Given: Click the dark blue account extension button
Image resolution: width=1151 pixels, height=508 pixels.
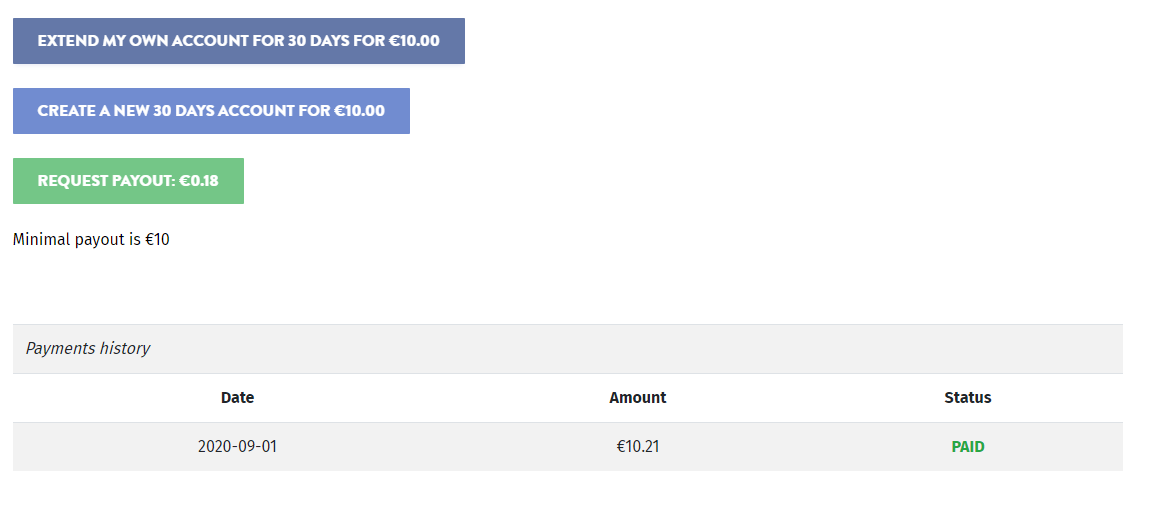Looking at the screenshot, I should [238, 41].
